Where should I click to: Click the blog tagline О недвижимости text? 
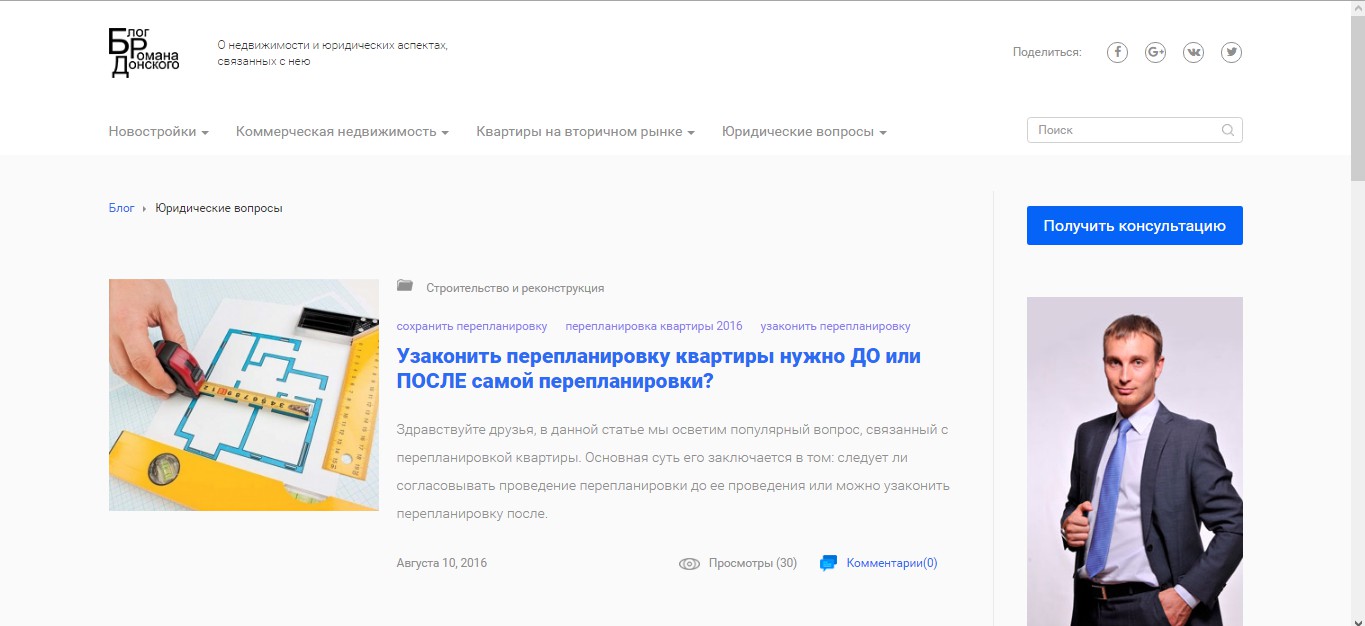332,53
